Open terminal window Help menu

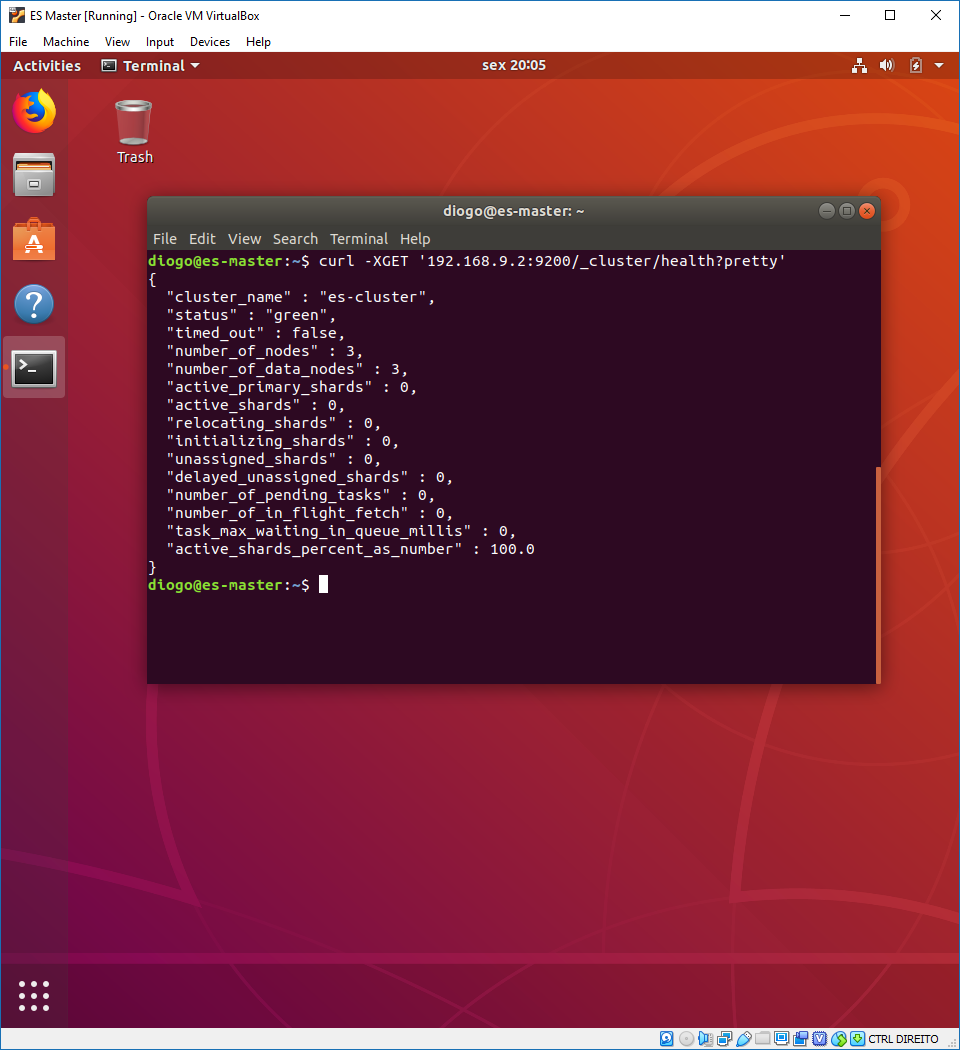(x=415, y=239)
